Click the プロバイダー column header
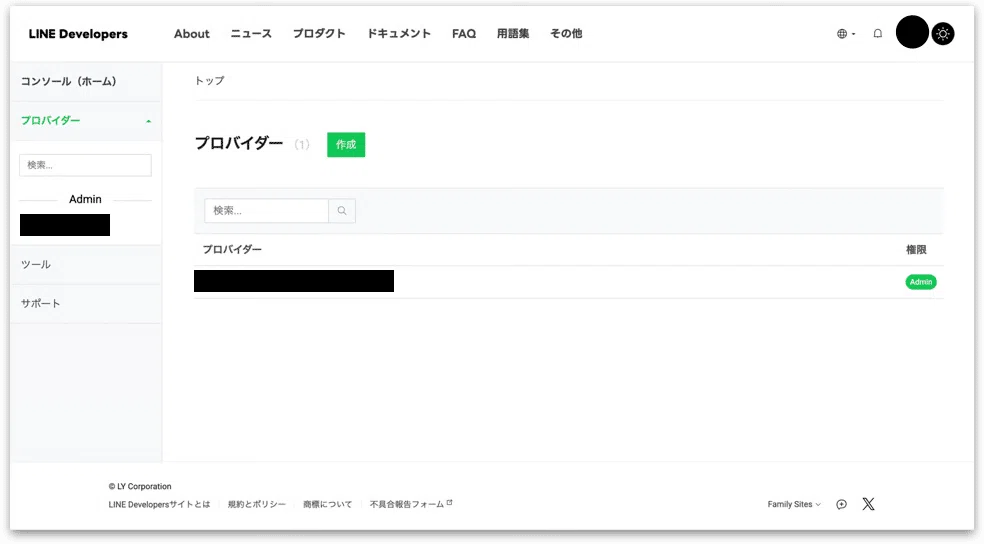Screen dimensions: 984x544 click(232, 249)
